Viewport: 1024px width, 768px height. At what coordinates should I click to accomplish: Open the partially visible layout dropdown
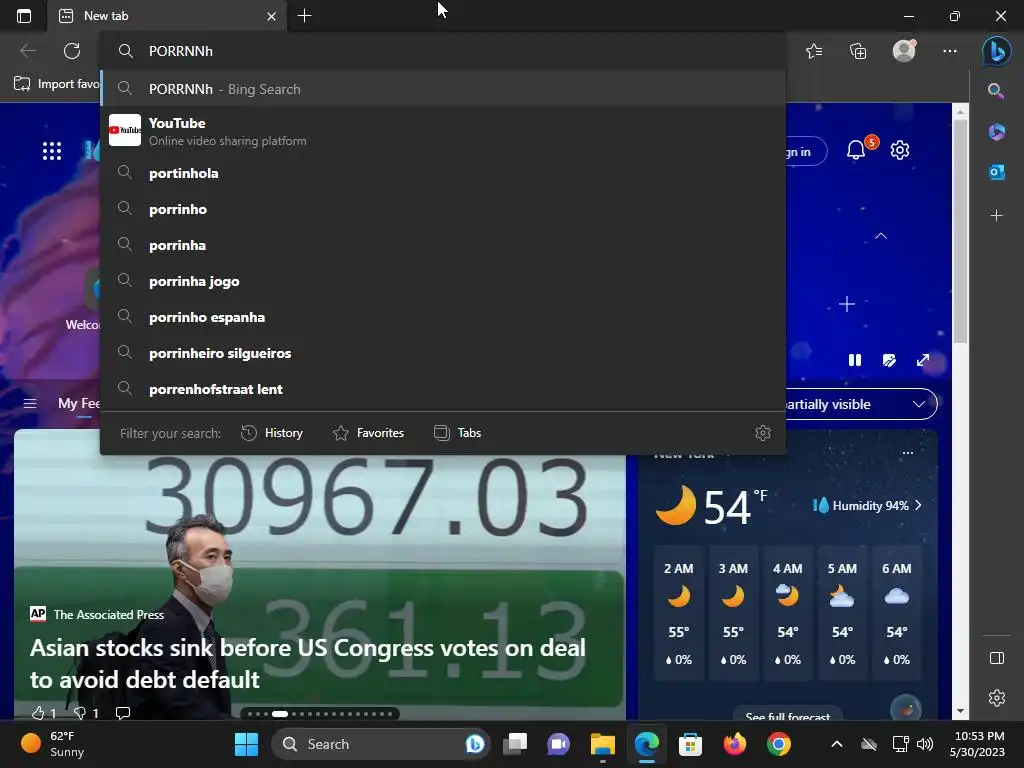point(861,404)
